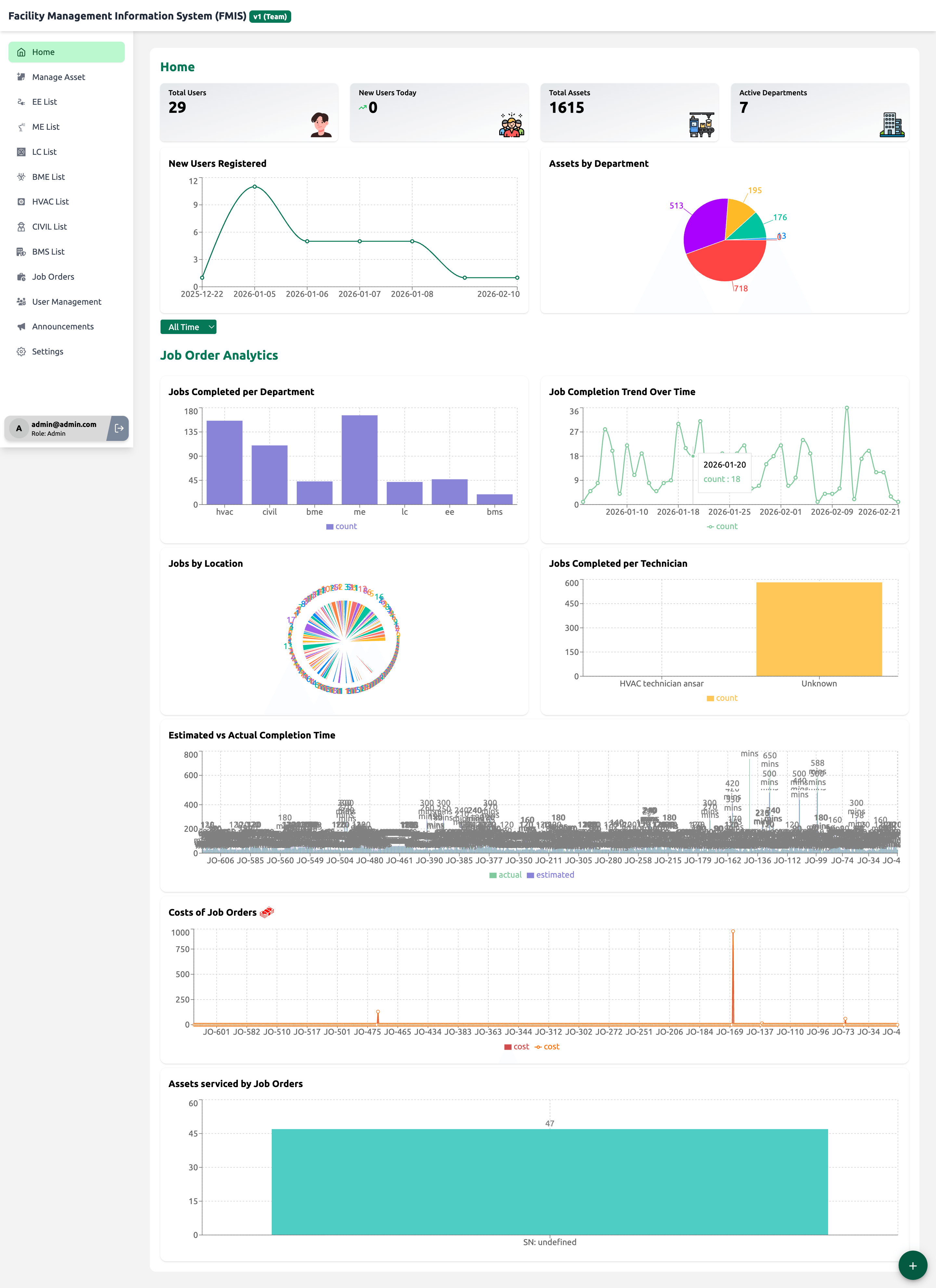Screen dimensions: 936x1288
Task: Click the green plus floating action button
Action: [x=913, y=1265]
